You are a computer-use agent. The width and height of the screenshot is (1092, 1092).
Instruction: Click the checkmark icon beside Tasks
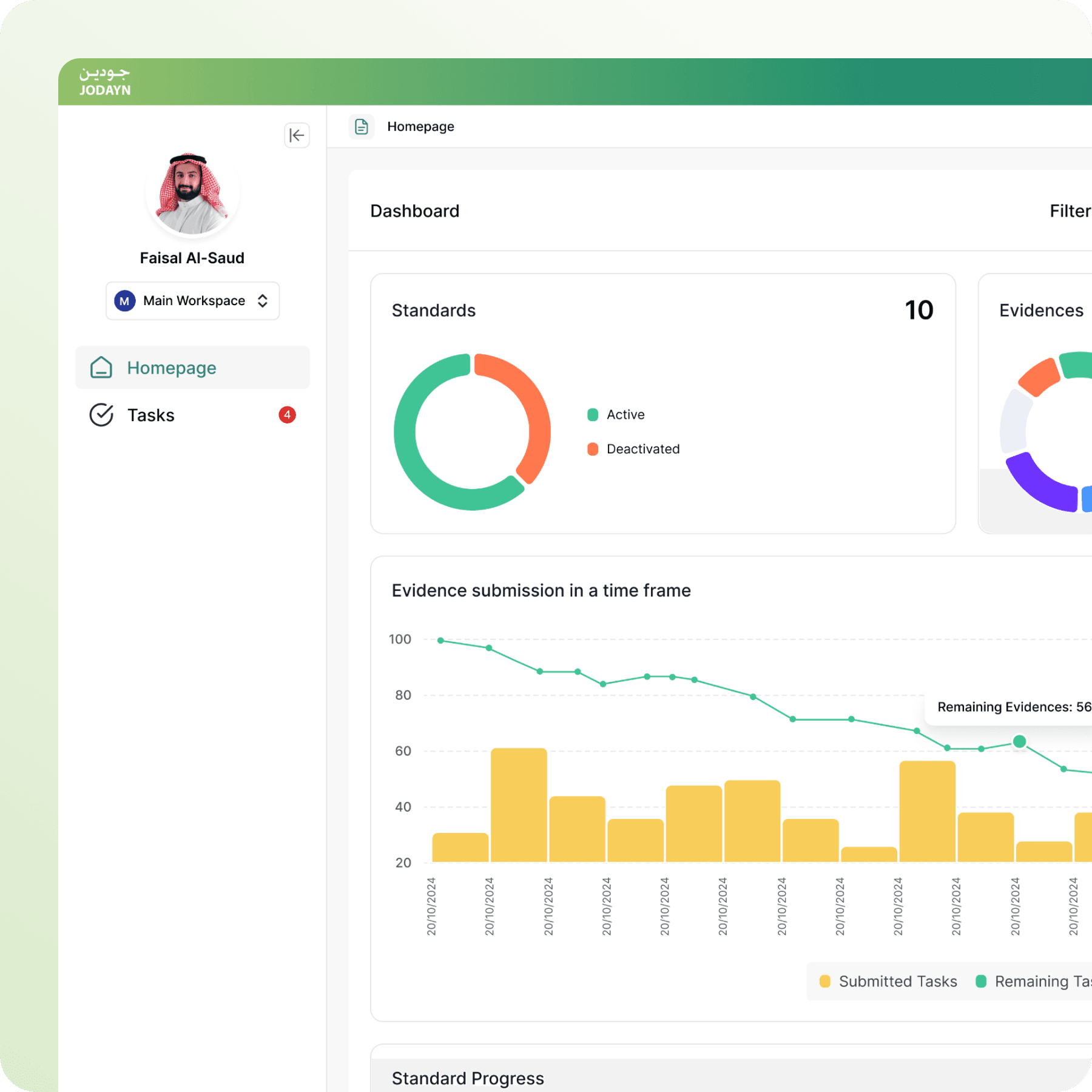coord(102,415)
